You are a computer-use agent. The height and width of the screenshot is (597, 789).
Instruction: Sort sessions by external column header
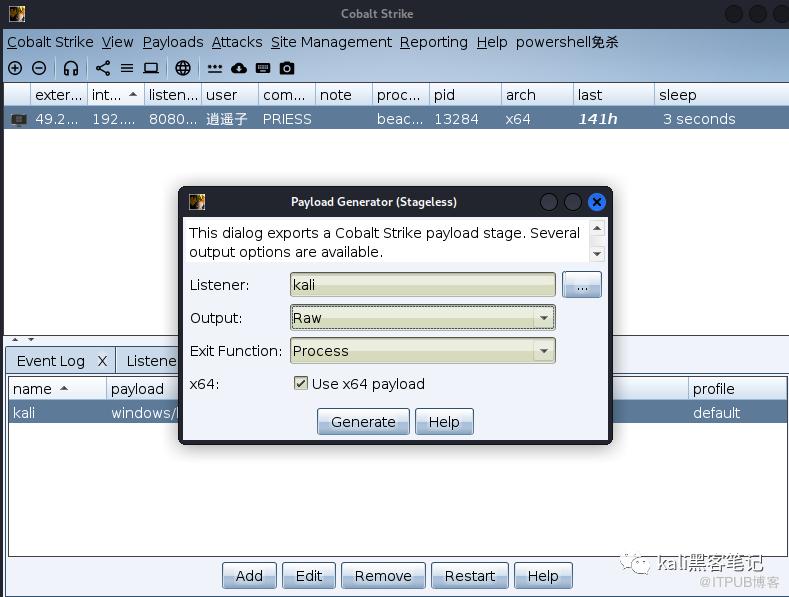[59, 95]
